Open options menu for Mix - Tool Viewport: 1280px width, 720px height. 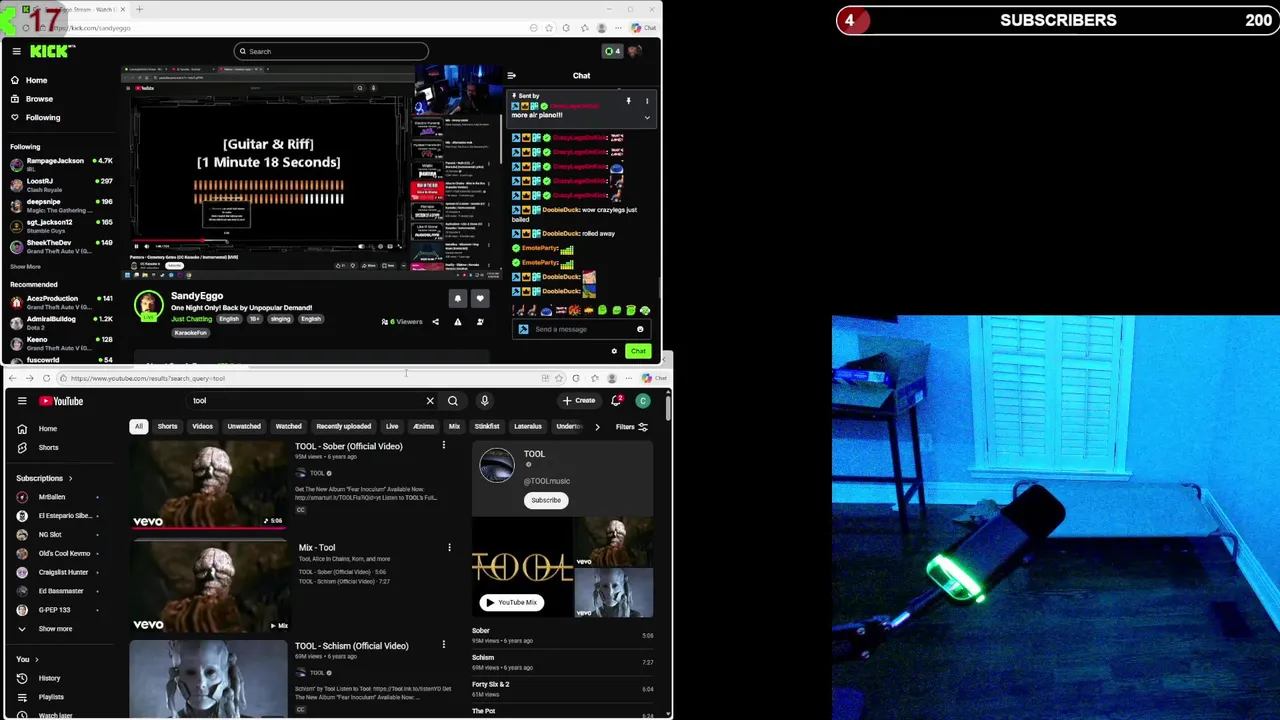point(449,548)
